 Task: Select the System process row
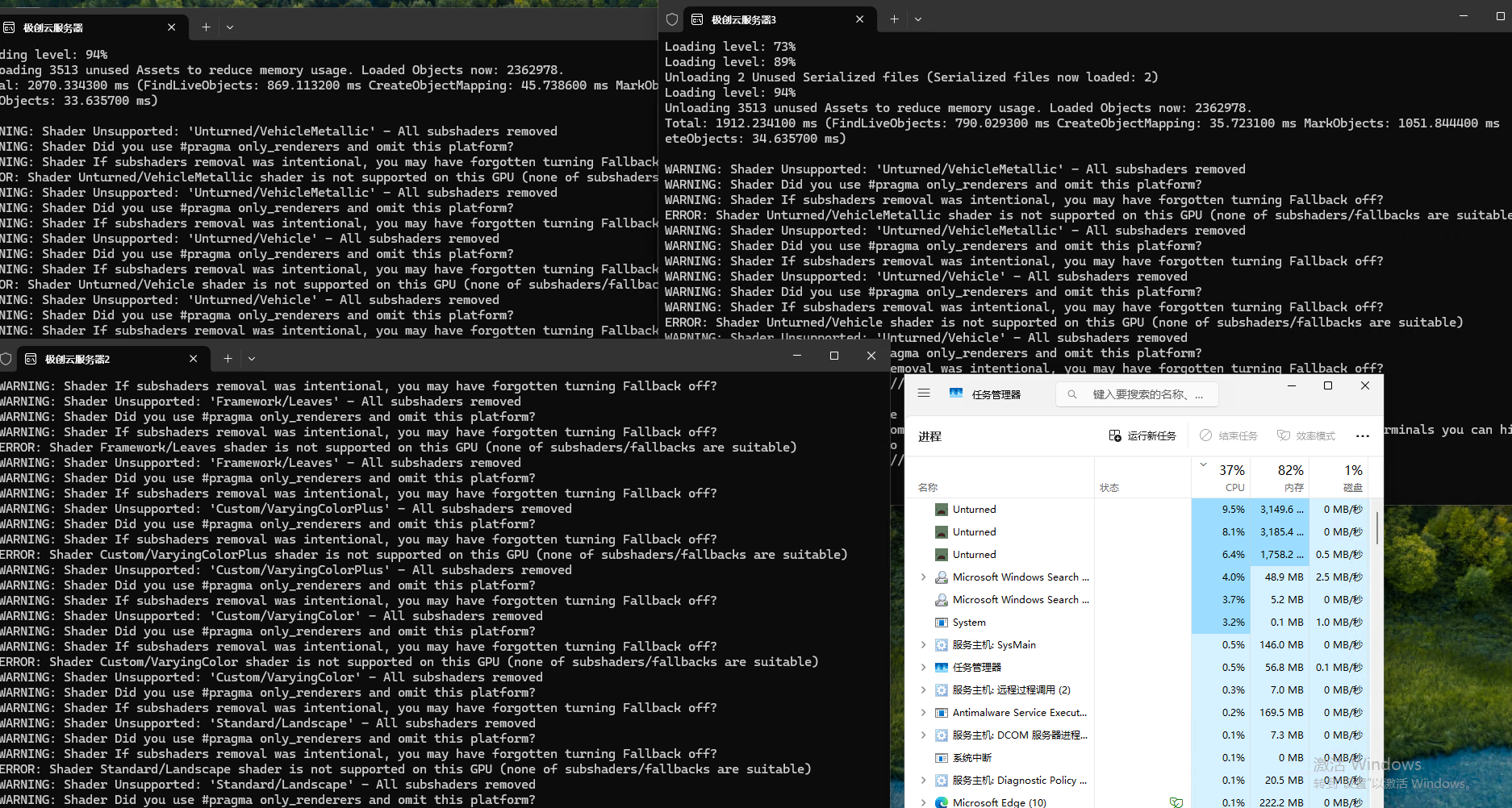pyautogui.click(x=1137, y=623)
